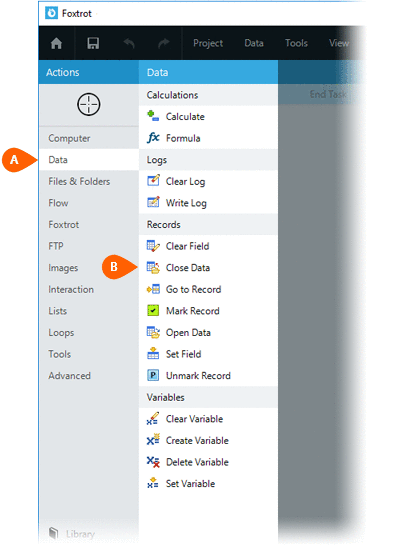Image resolution: width=393 pixels, height=550 pixels.
Task: Select the Advanced actions category
Action: [89, 376]
